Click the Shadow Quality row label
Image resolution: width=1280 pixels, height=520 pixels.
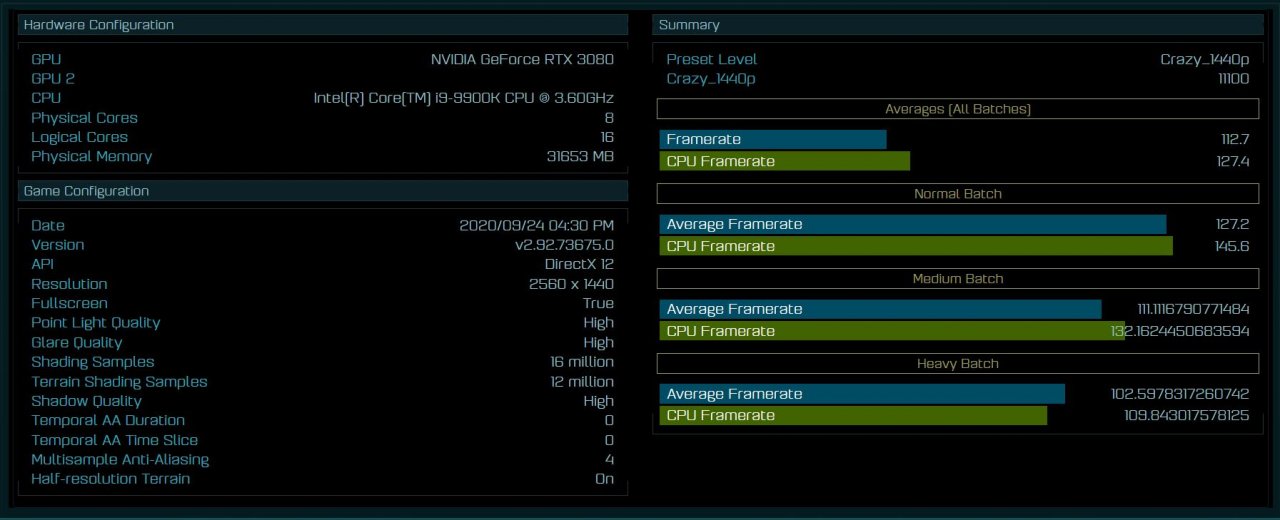coord(87,401)
